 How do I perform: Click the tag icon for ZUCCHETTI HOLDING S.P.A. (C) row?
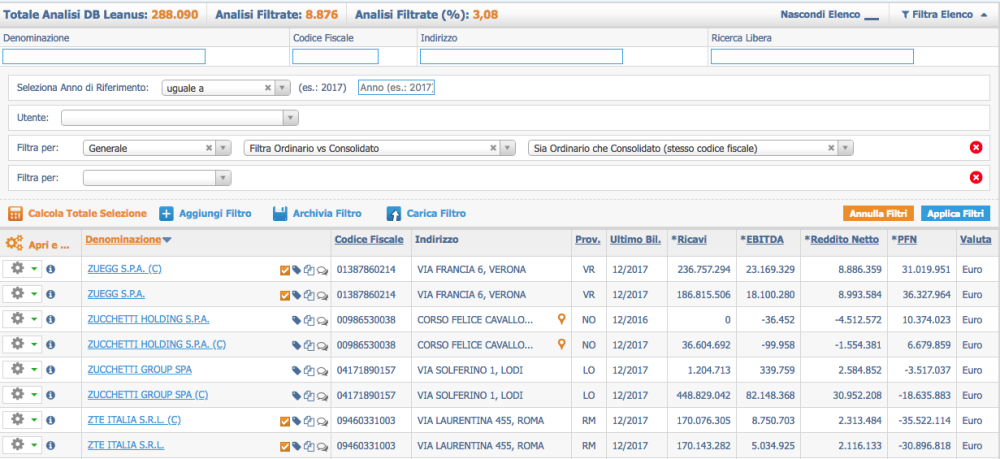[296, 346]
